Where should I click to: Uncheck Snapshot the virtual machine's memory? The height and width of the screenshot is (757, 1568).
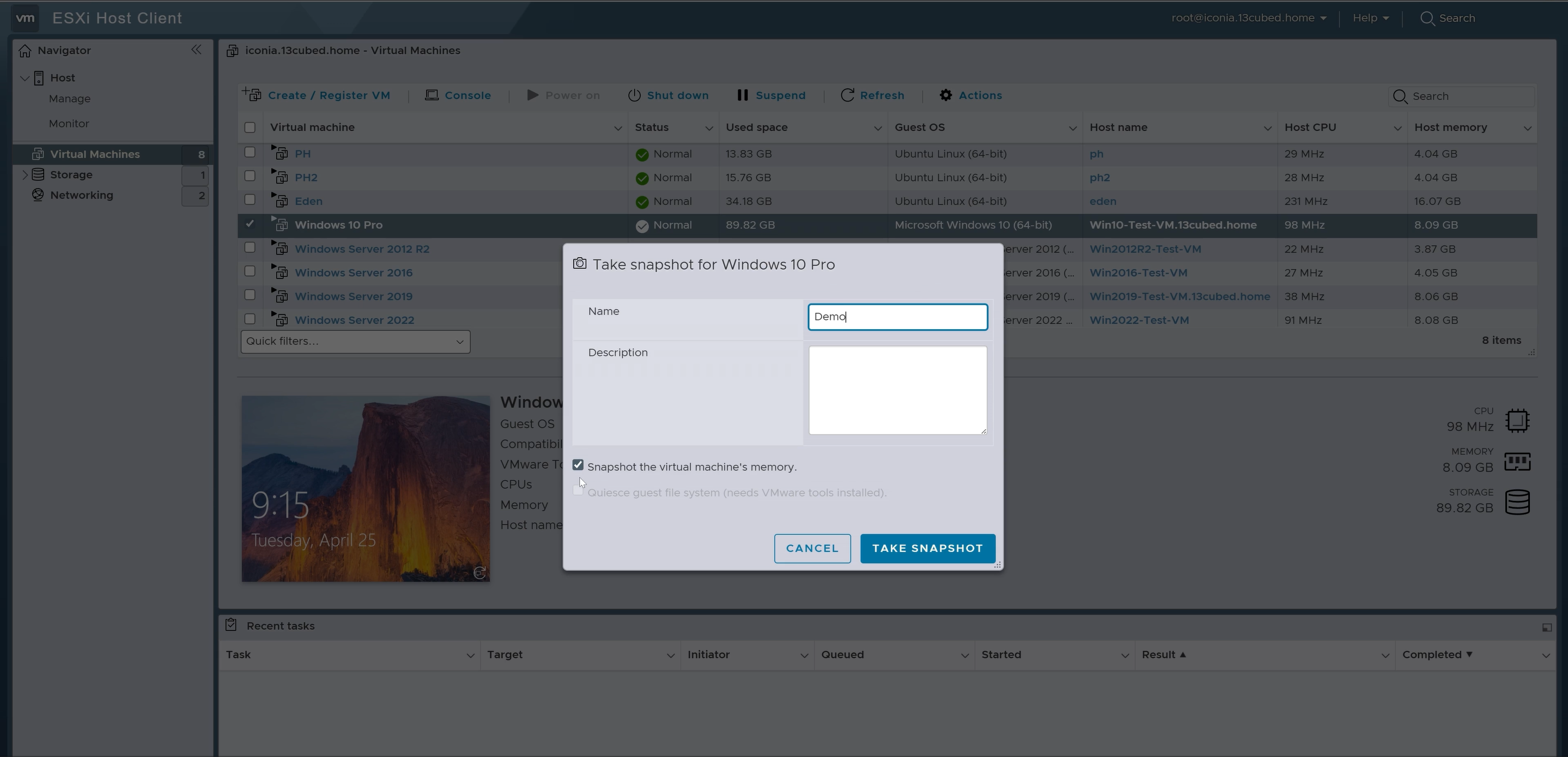point(578,465)
